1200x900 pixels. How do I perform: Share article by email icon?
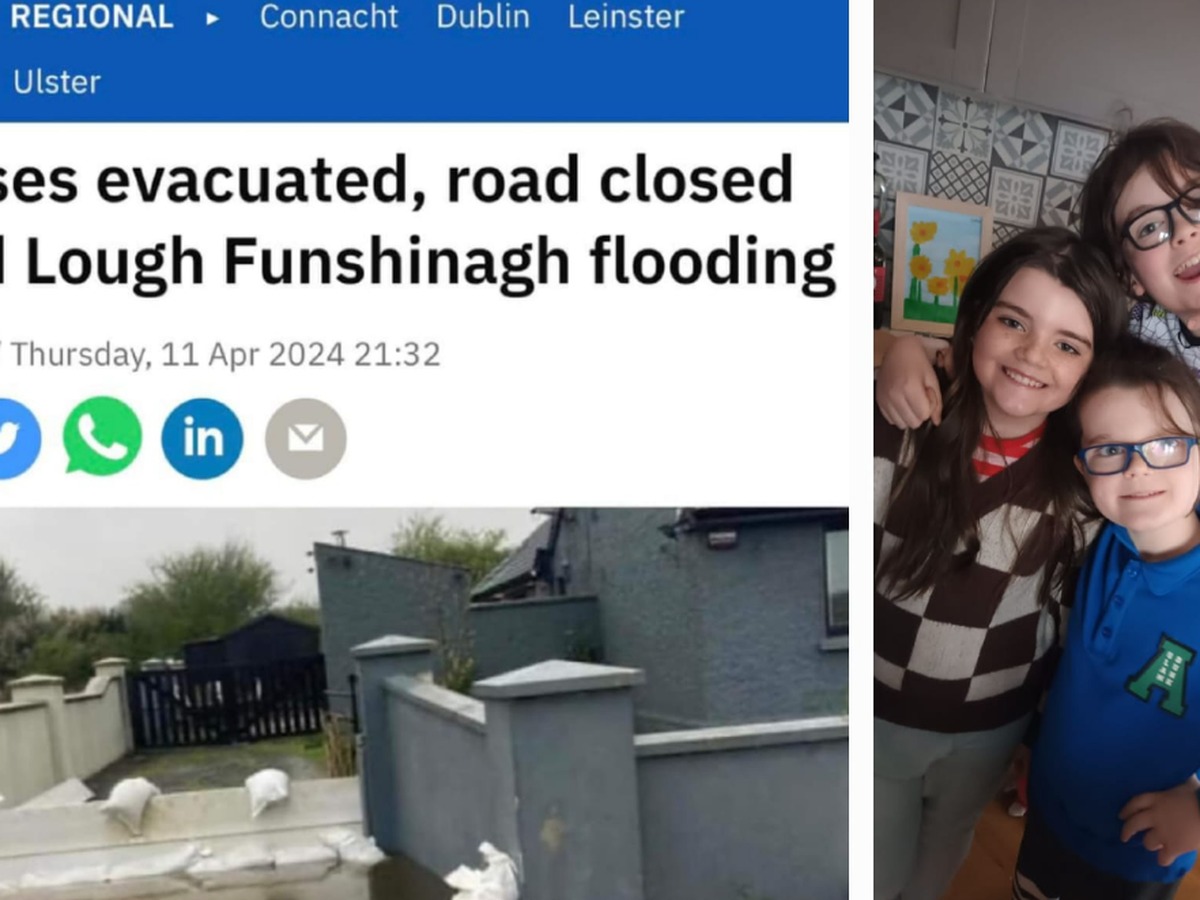click(305, 438)
